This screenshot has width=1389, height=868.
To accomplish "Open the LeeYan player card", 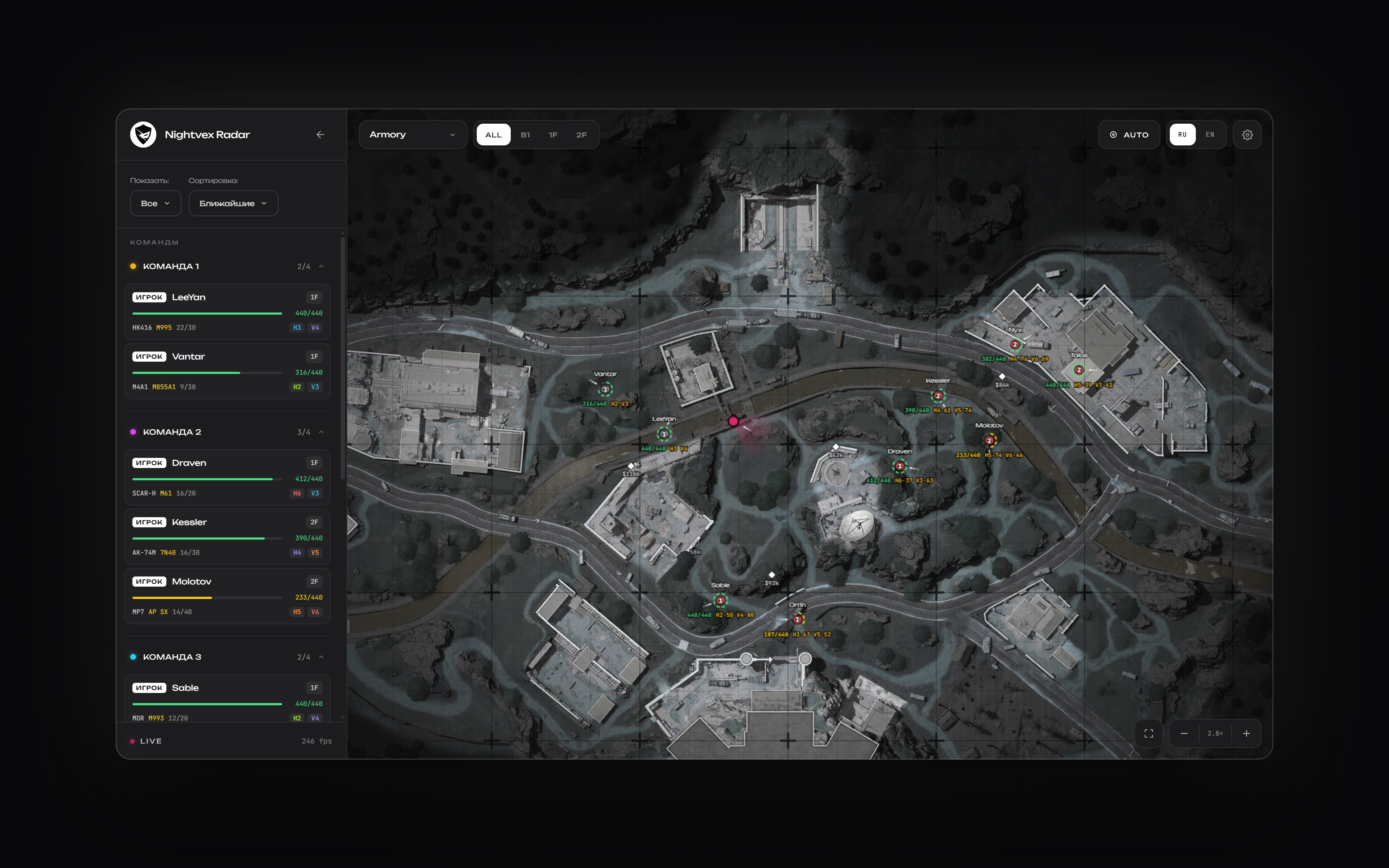I will 227,312.
